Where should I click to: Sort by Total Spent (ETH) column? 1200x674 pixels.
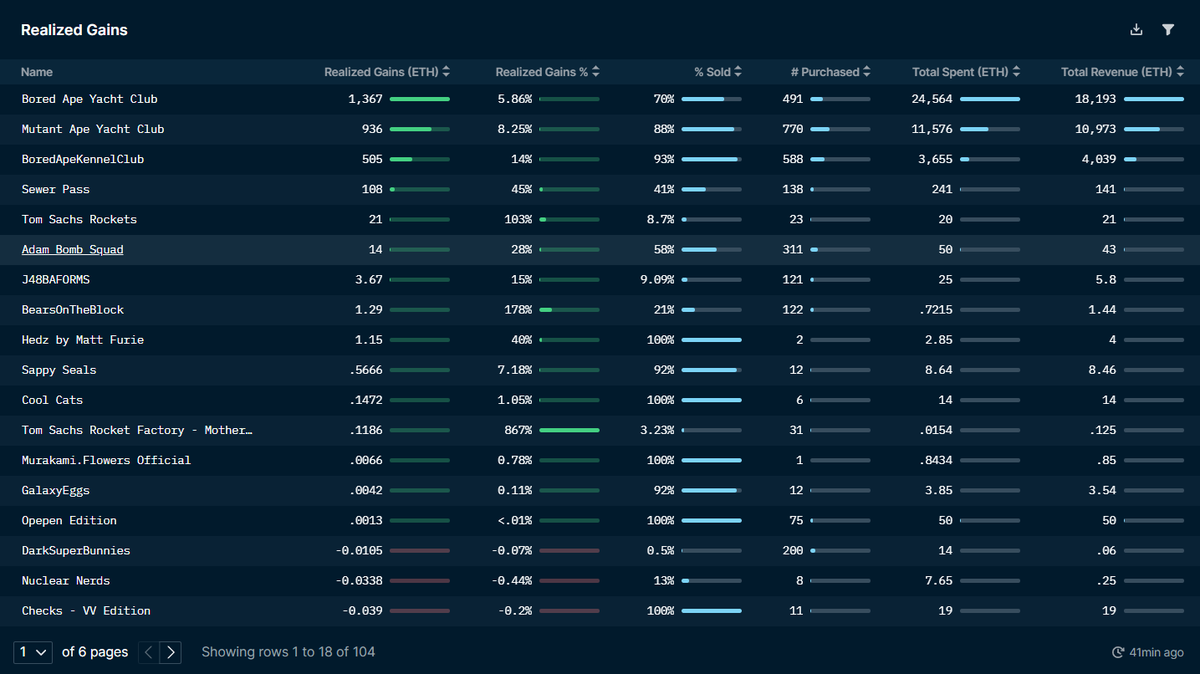coord(966,72)
